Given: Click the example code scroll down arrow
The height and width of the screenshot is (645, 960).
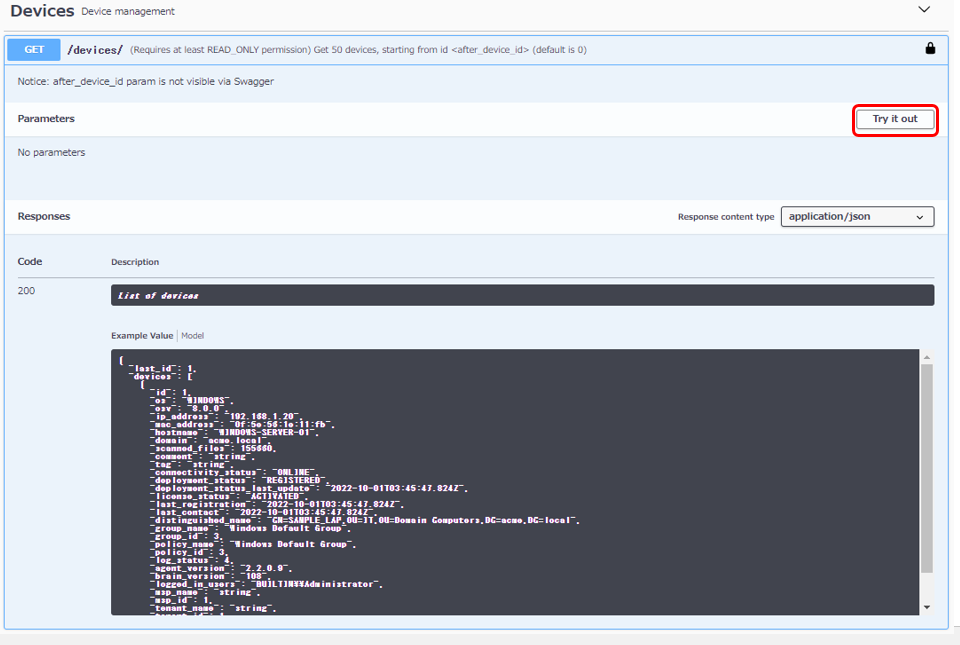Looking at the screenshot, I should (926, 607).
